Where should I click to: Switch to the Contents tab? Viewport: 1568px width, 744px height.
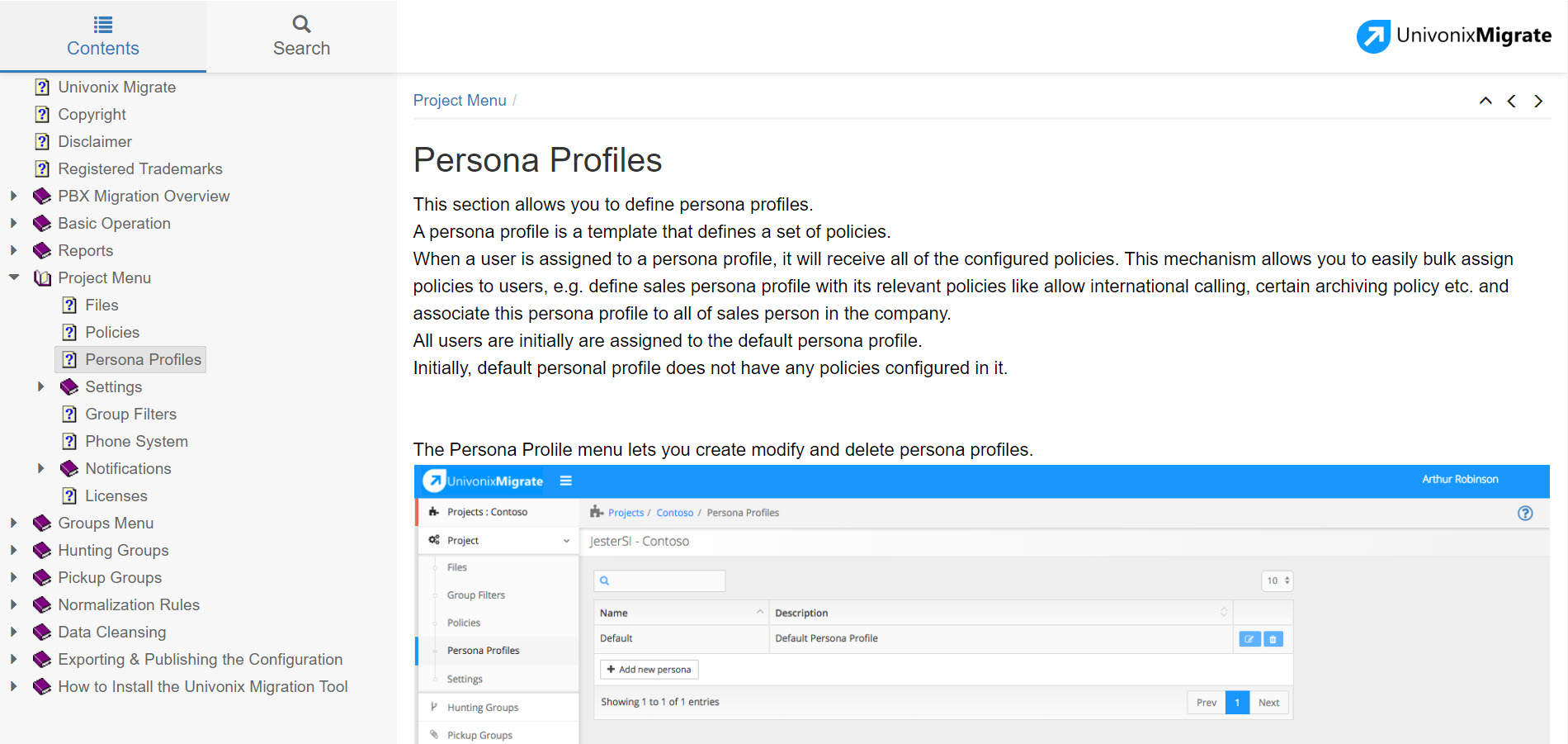click(x=103, y=36)
